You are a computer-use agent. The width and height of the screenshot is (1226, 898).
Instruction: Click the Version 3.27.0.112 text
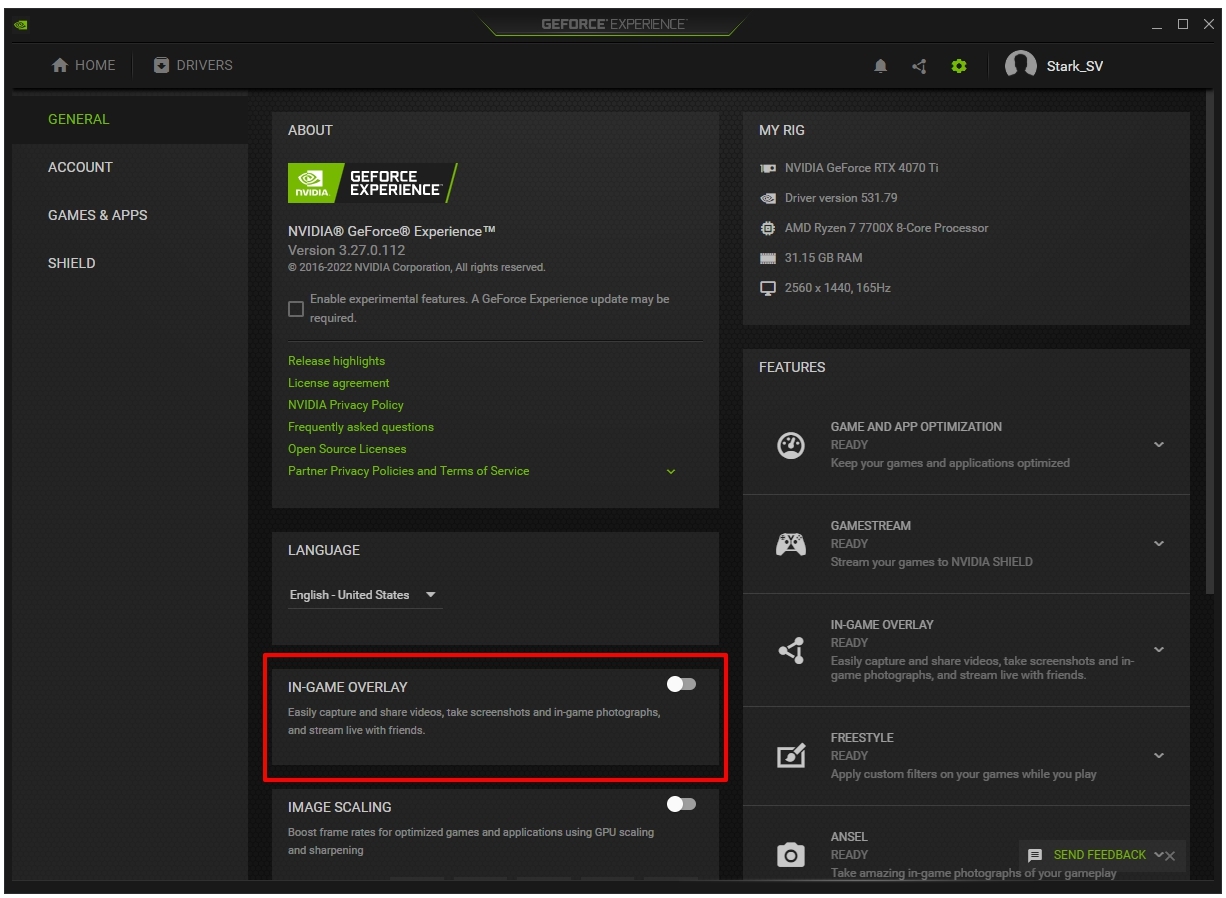click(346, 250)
